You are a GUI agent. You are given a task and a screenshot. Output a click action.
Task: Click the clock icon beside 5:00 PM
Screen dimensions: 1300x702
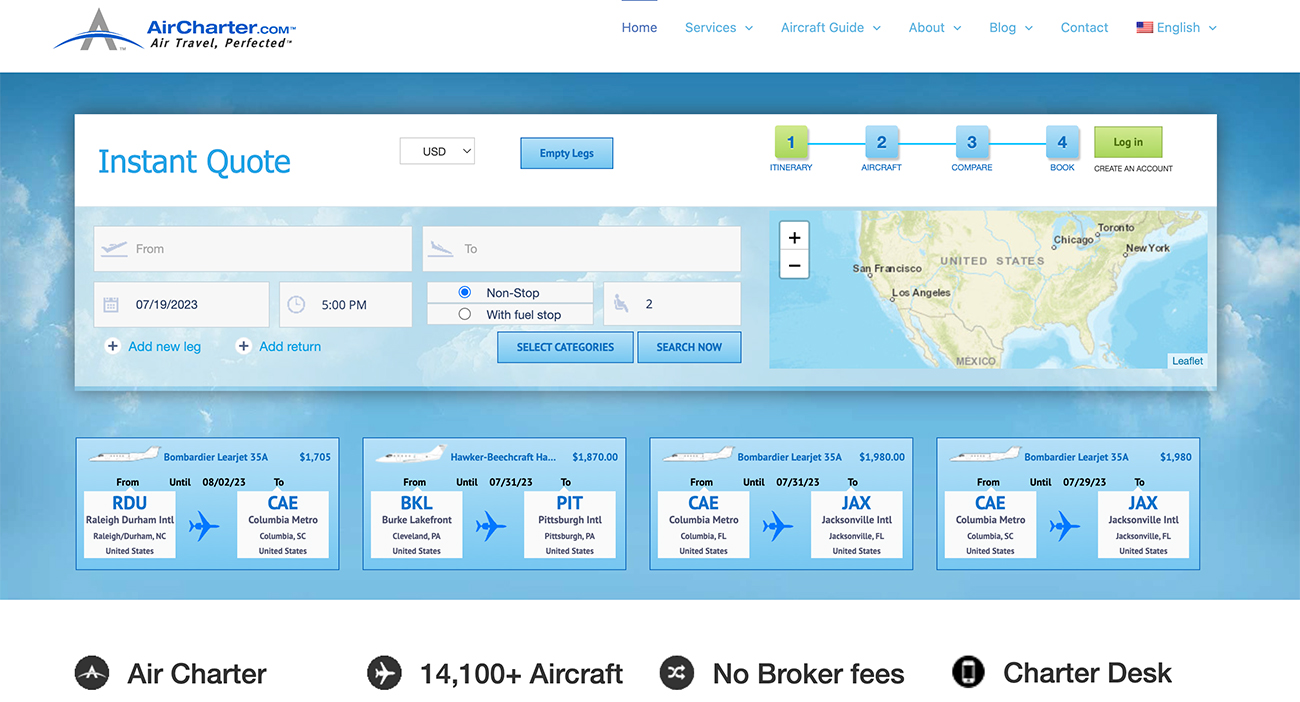tap(296, 304)
